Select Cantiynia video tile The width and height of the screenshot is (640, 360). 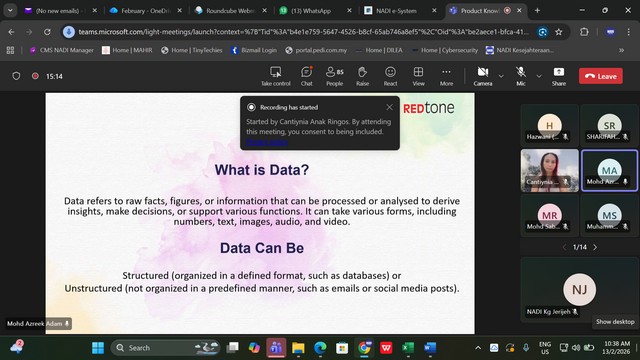tap(549, 170)
